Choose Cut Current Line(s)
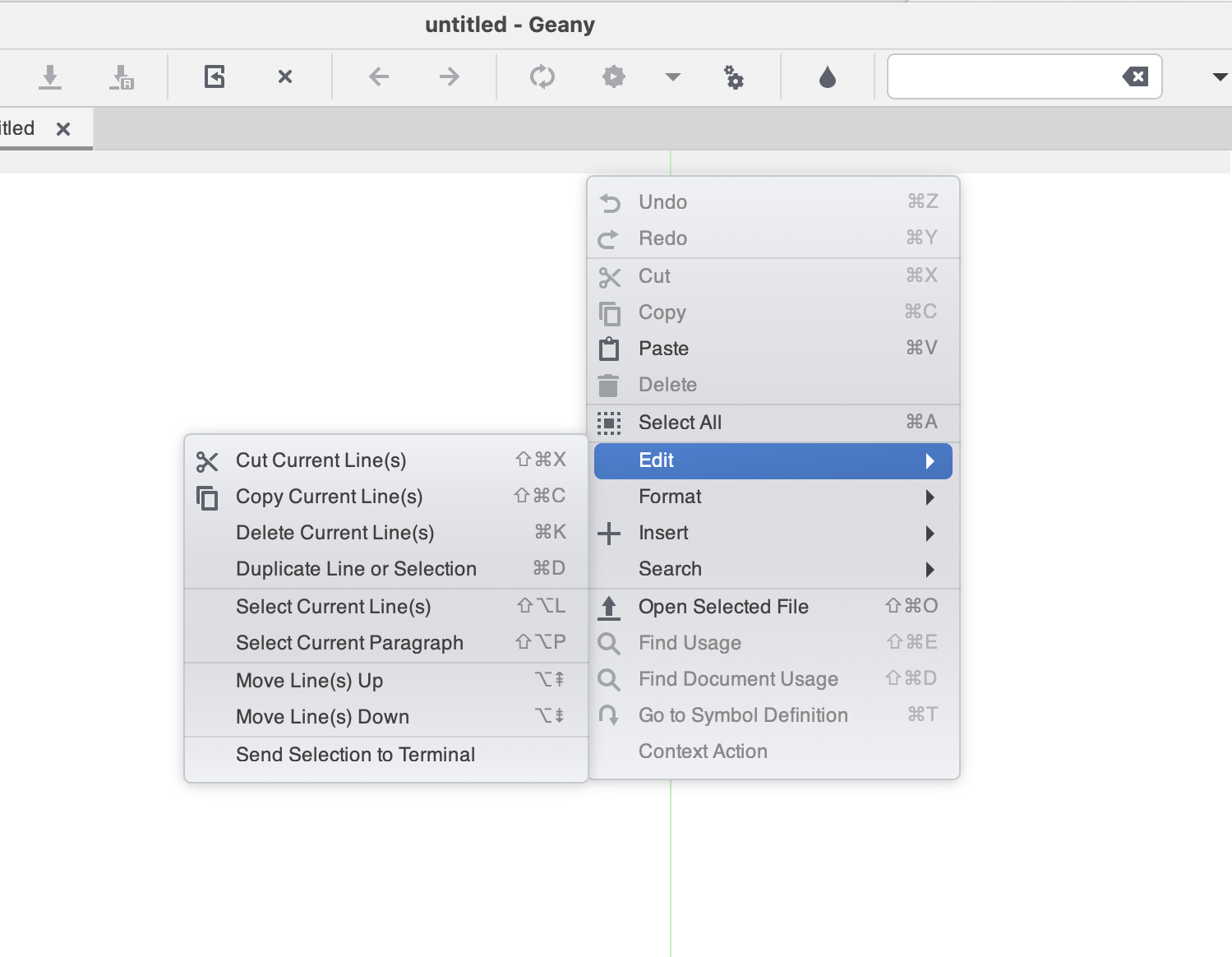 point(385,460)
